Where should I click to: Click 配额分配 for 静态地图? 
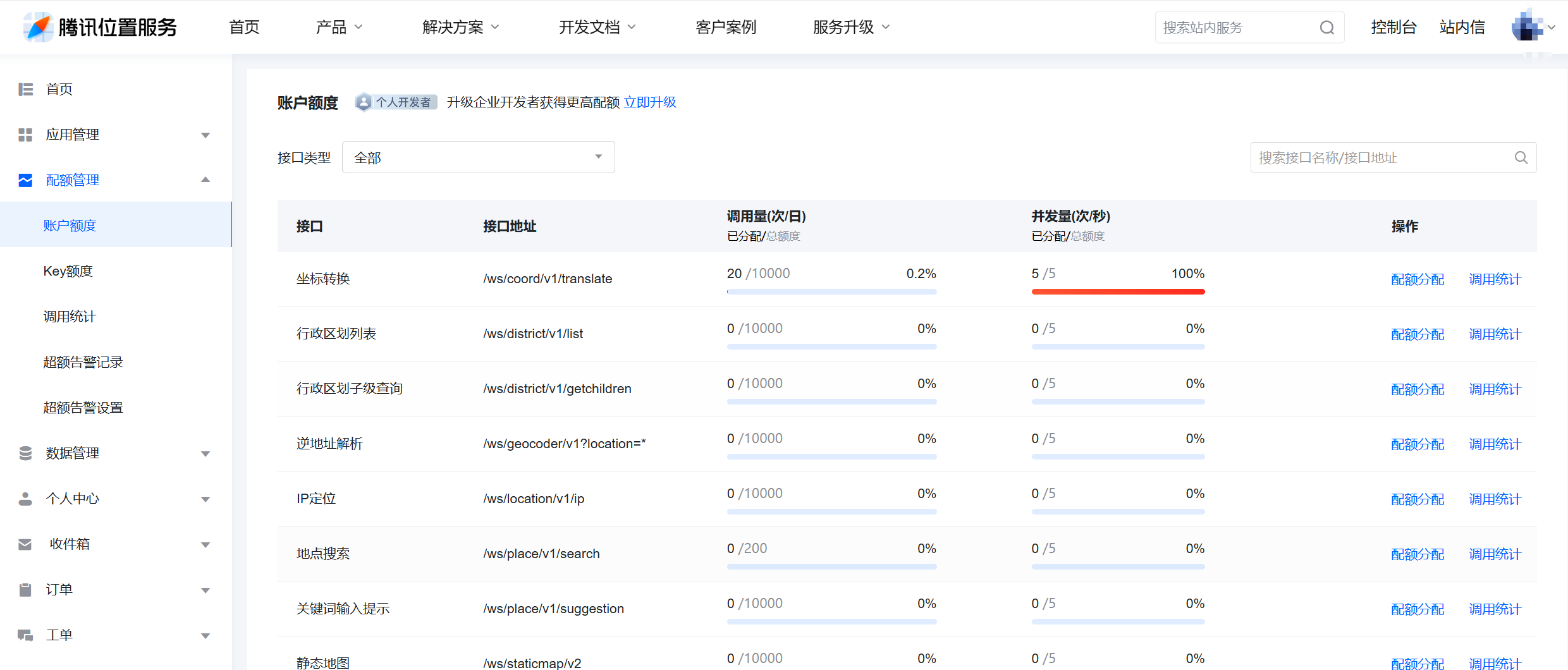click(x=1418, y=663)
